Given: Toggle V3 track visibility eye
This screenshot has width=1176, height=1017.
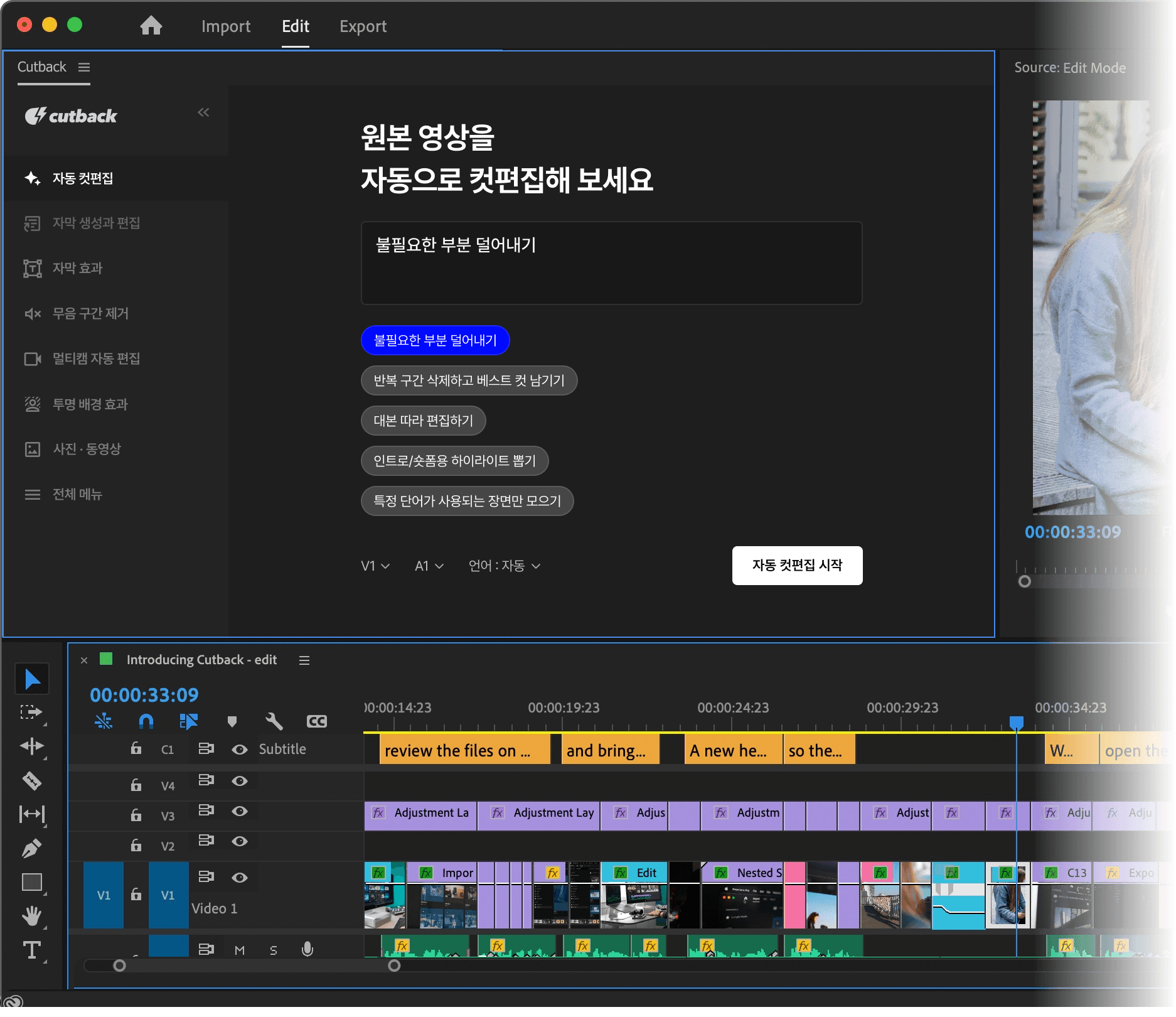Looking at the screenshot, I should [x=239, y=811].
